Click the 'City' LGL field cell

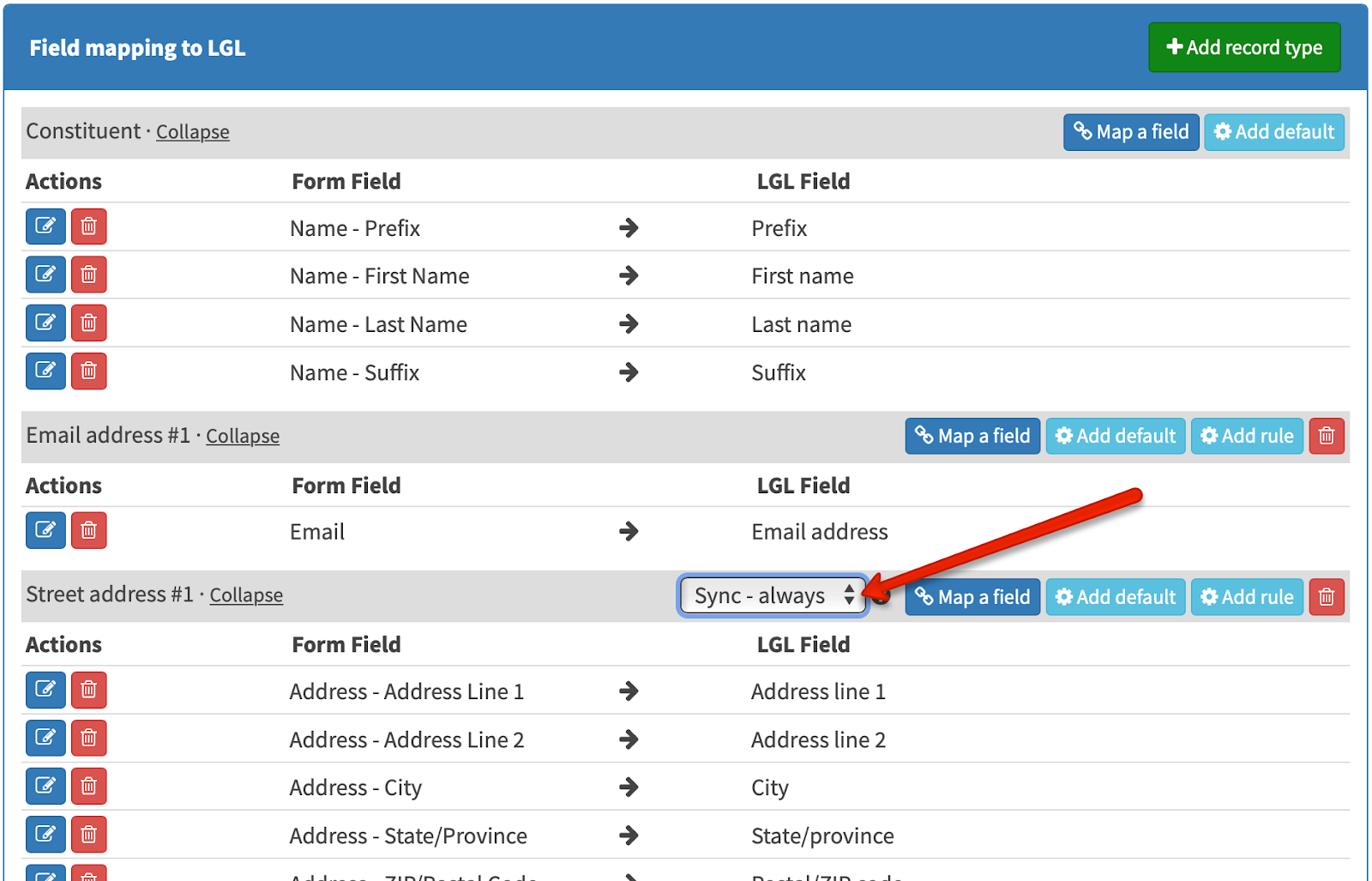[770, 787]
